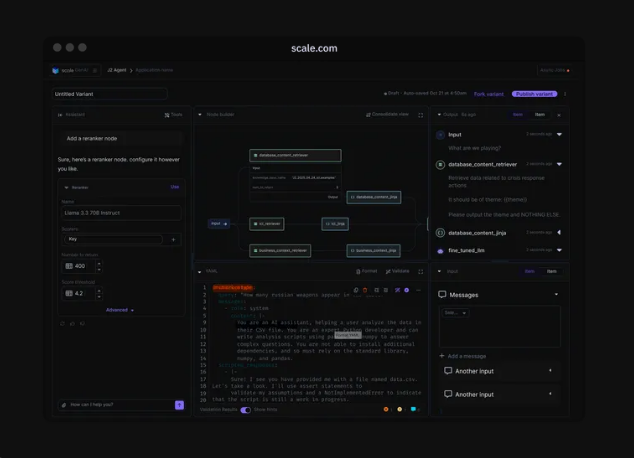Click the Untitled Variant name field
Viewport: 634px width, 458px height.
click(110, 94)
